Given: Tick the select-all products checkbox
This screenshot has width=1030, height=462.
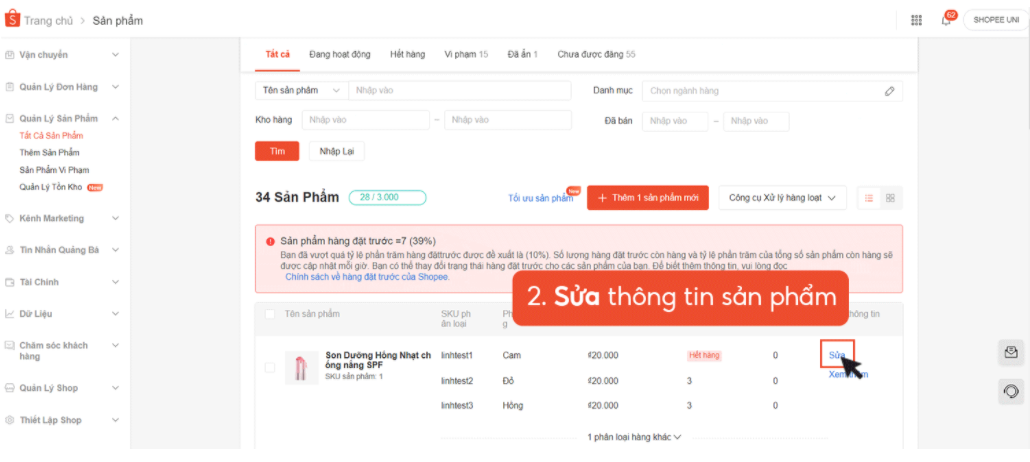Looking at the screenshot, I should pyautogui.click(x=270, y=315).
